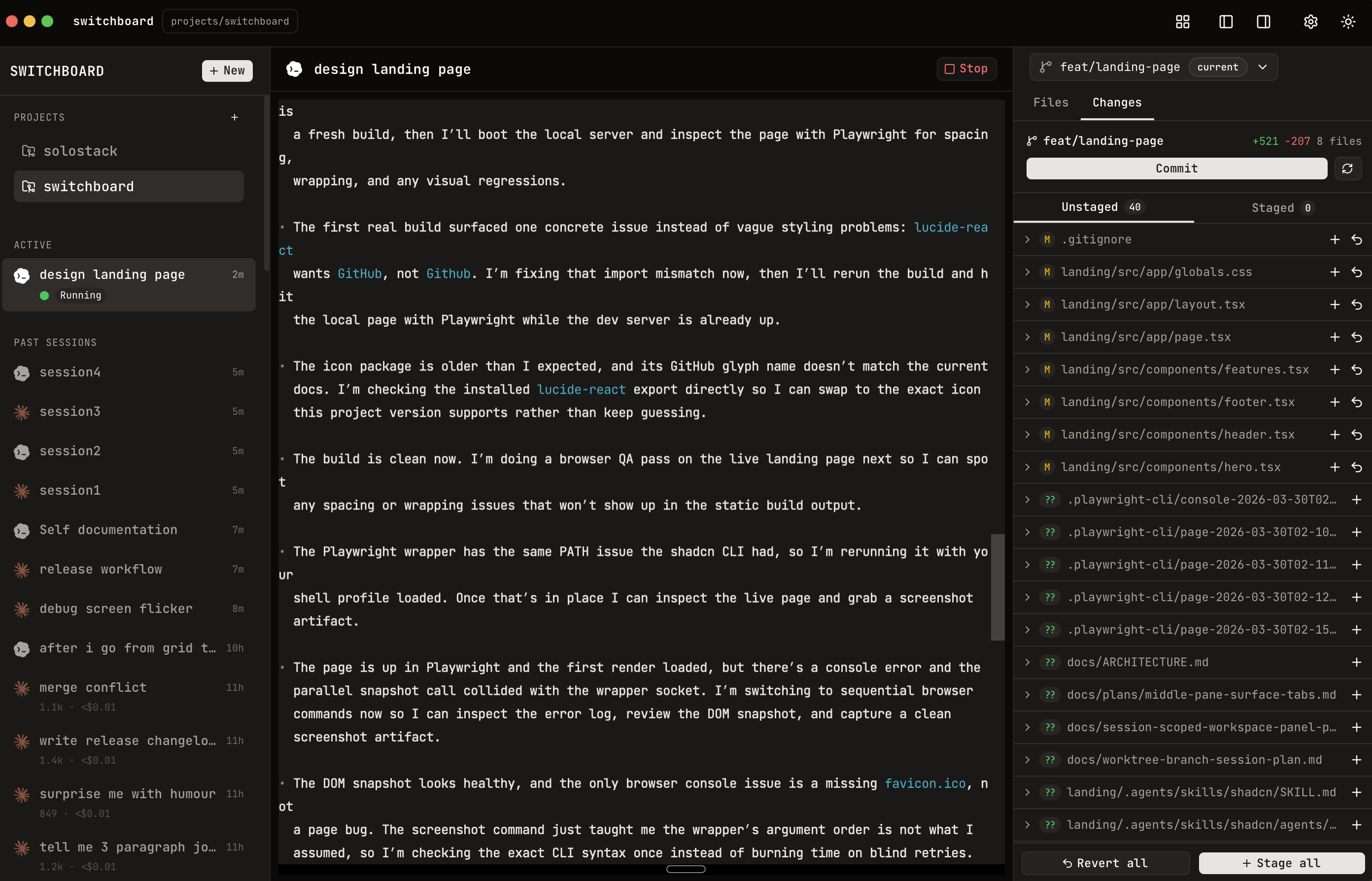Add a new project with plus icon

tap(235, 117)
